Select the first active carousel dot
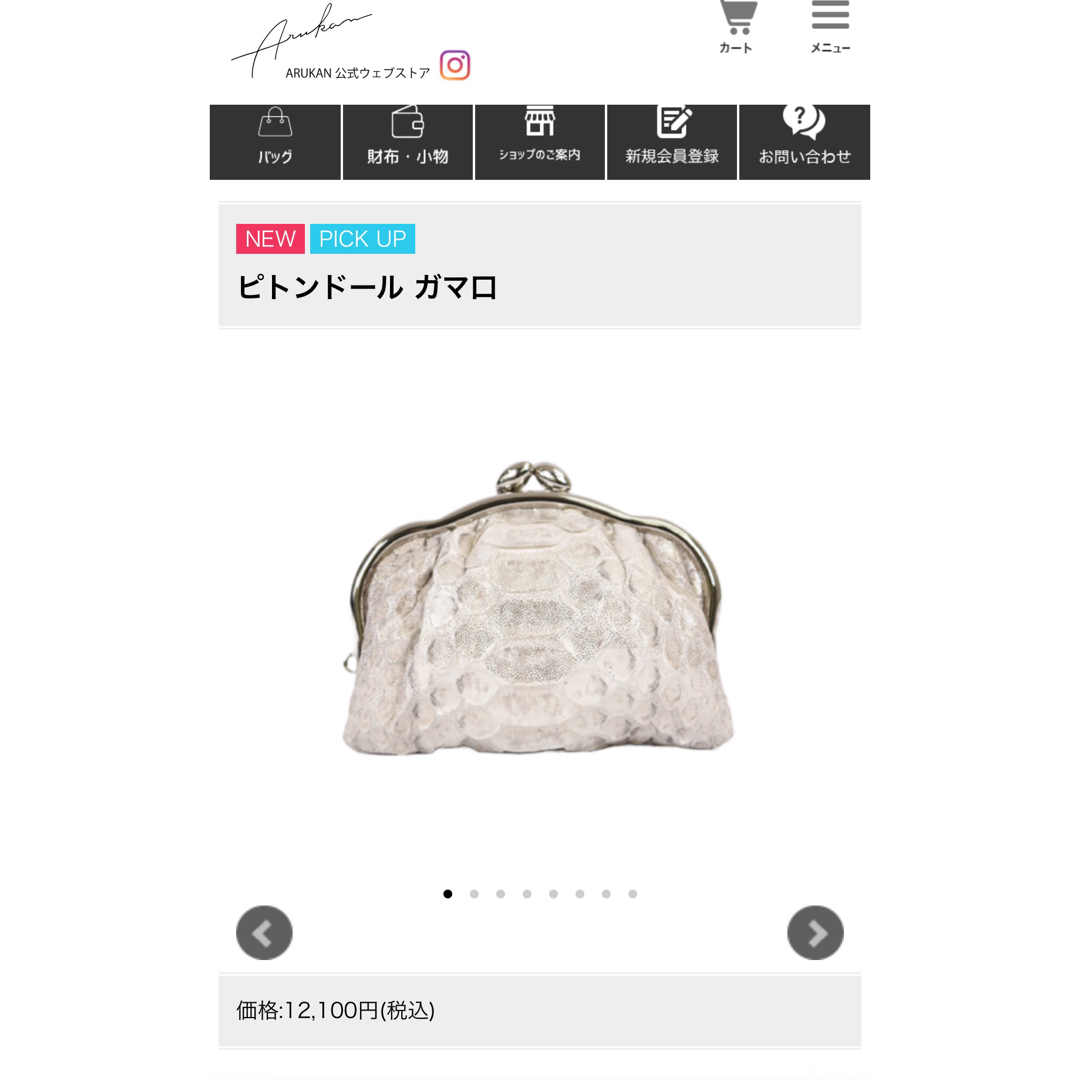The image size is (1080, 1080). [x=448, y=894]
